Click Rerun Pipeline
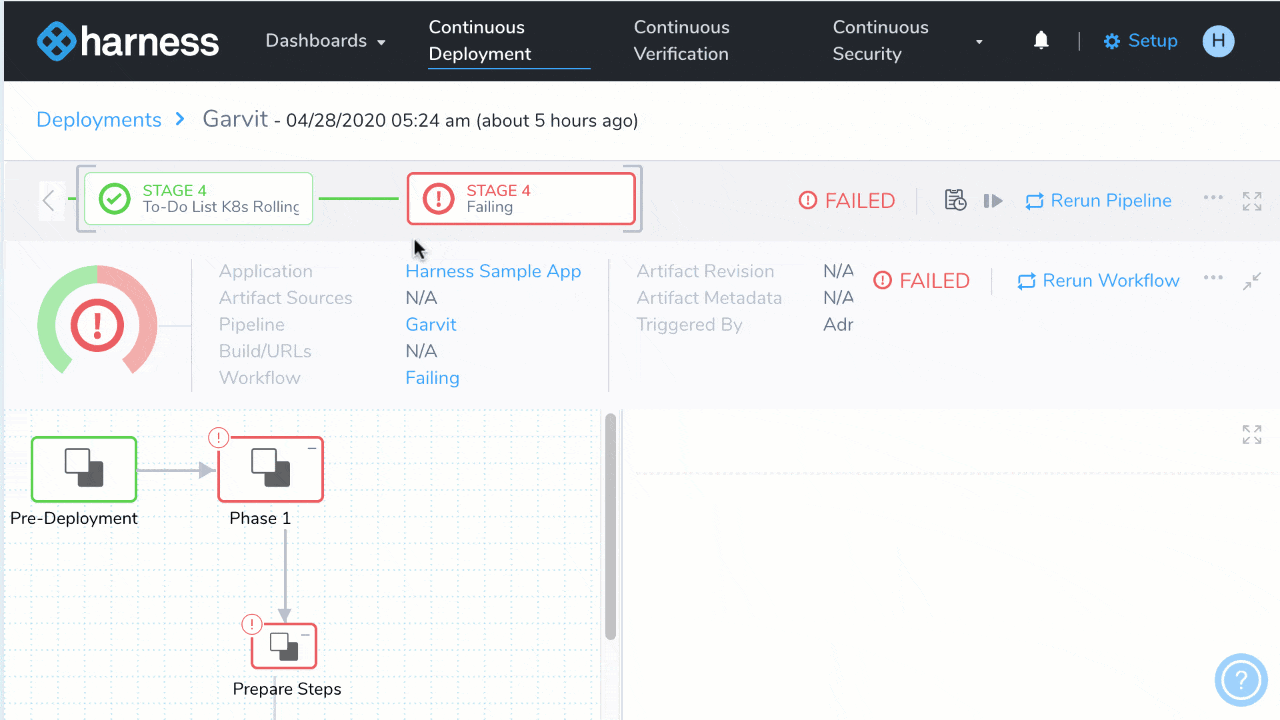The image size is (1280, 720). pos(1098,201)
